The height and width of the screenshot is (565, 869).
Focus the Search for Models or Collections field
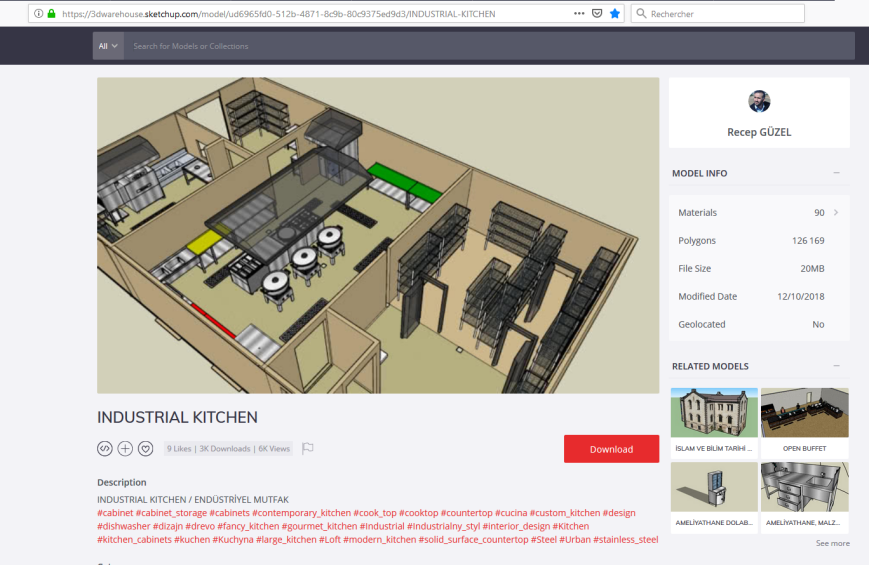point(490,46)
